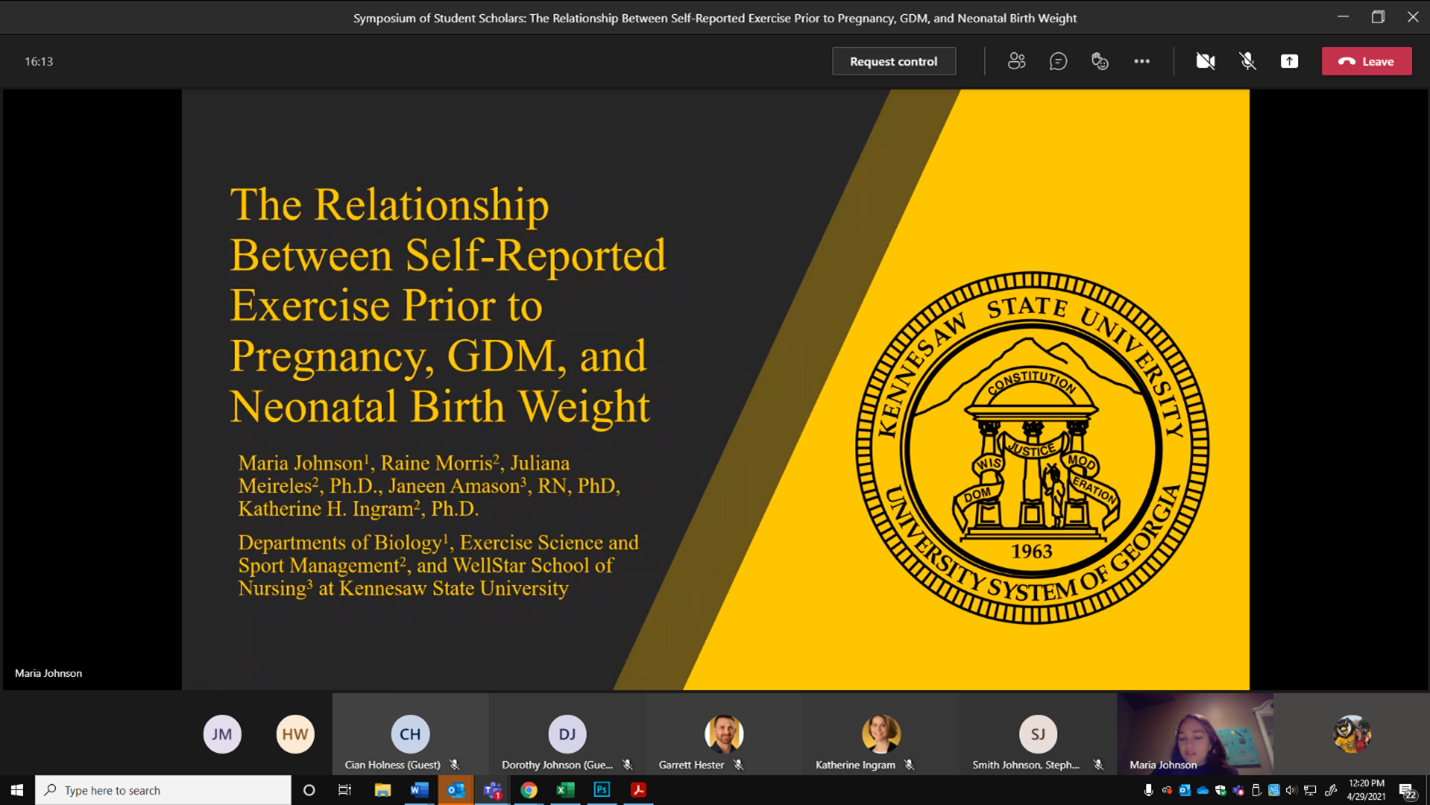Open Excel from the taskbar
Image resolution: width=1430 pixels, height=805 pixels.
(565, 790)
